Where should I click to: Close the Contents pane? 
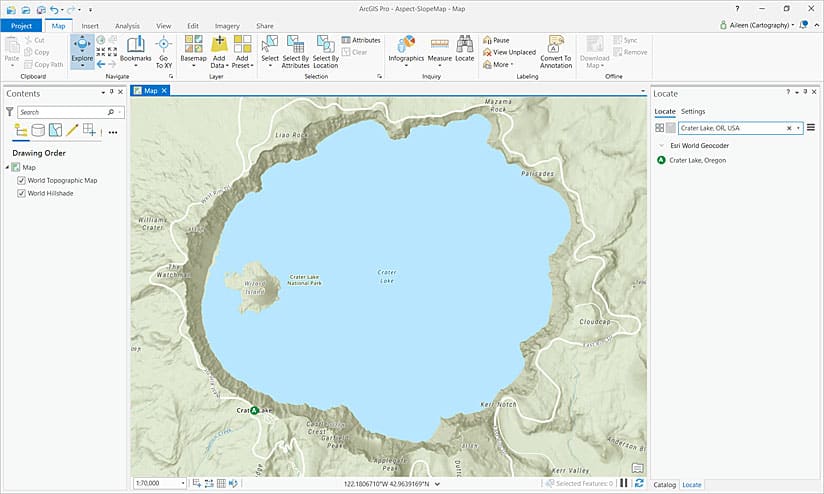(120, 92)
